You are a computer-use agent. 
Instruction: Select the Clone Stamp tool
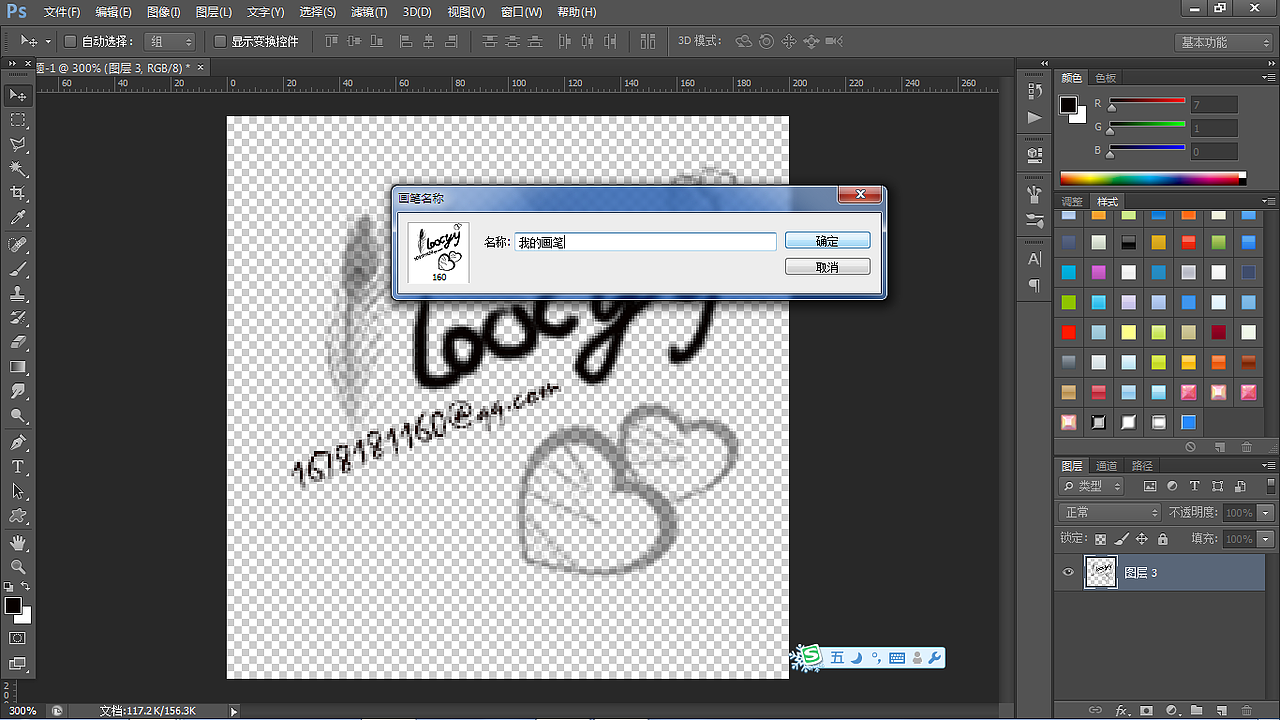pyautogui.click(x=18, y=295)
